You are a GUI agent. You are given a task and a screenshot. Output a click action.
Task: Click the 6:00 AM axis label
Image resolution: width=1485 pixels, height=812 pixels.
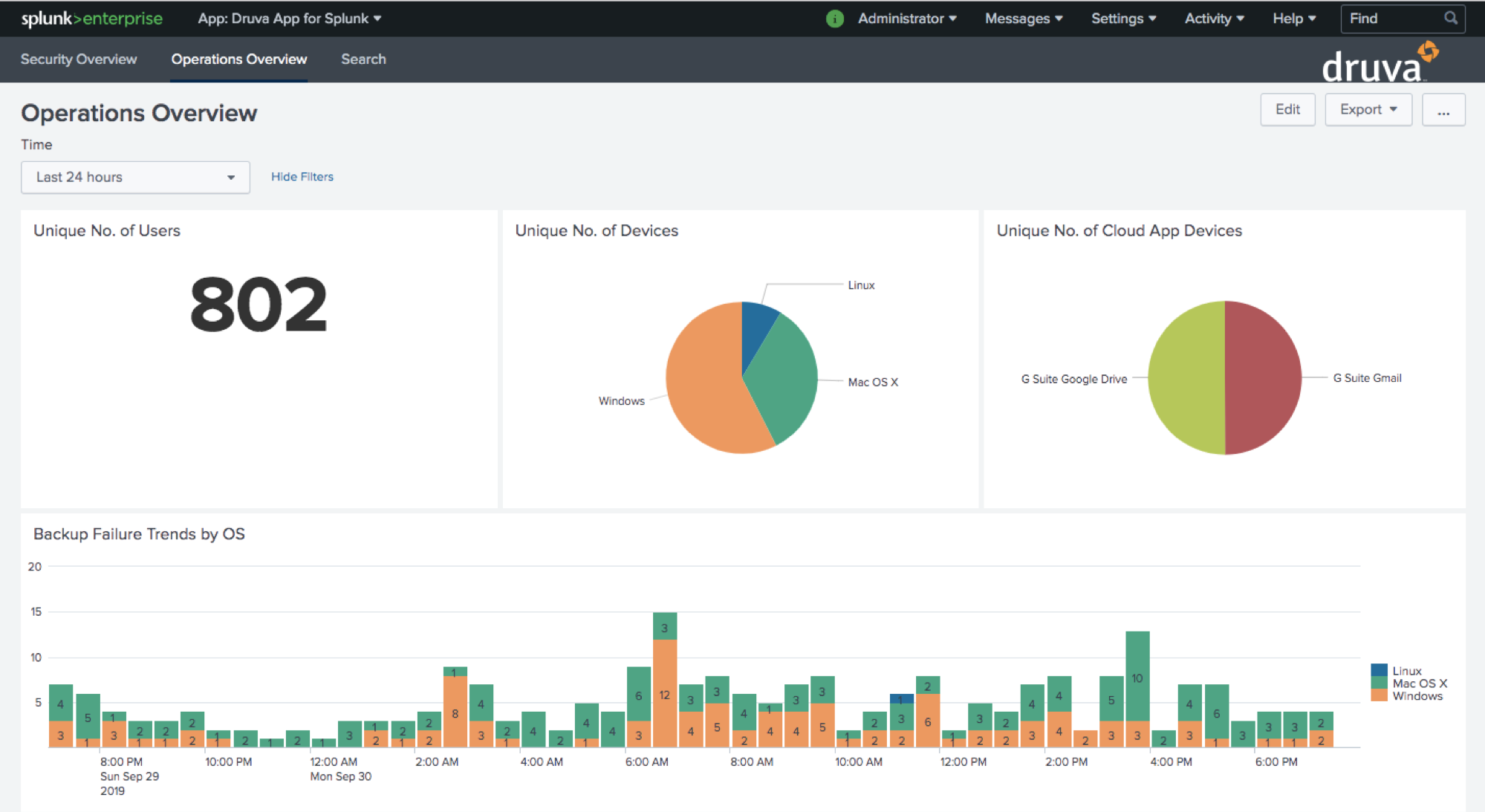647,762
